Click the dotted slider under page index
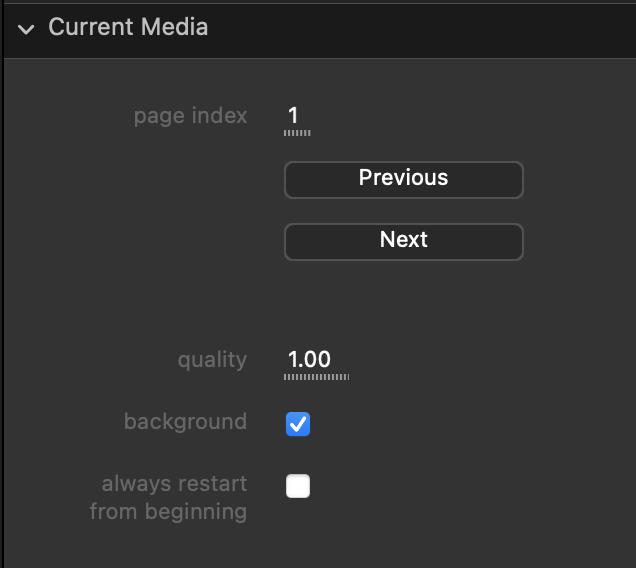 tap(297, 132)
